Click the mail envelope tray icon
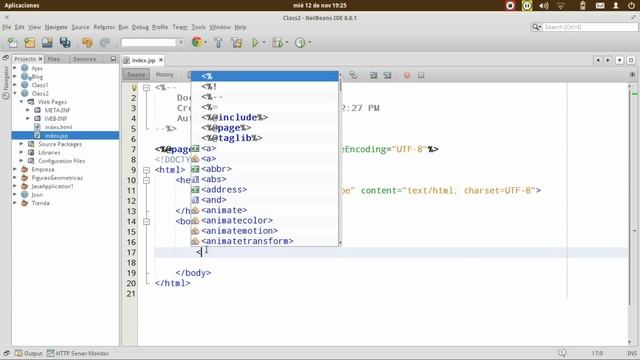Screen dimensions: 640x360 600,6
